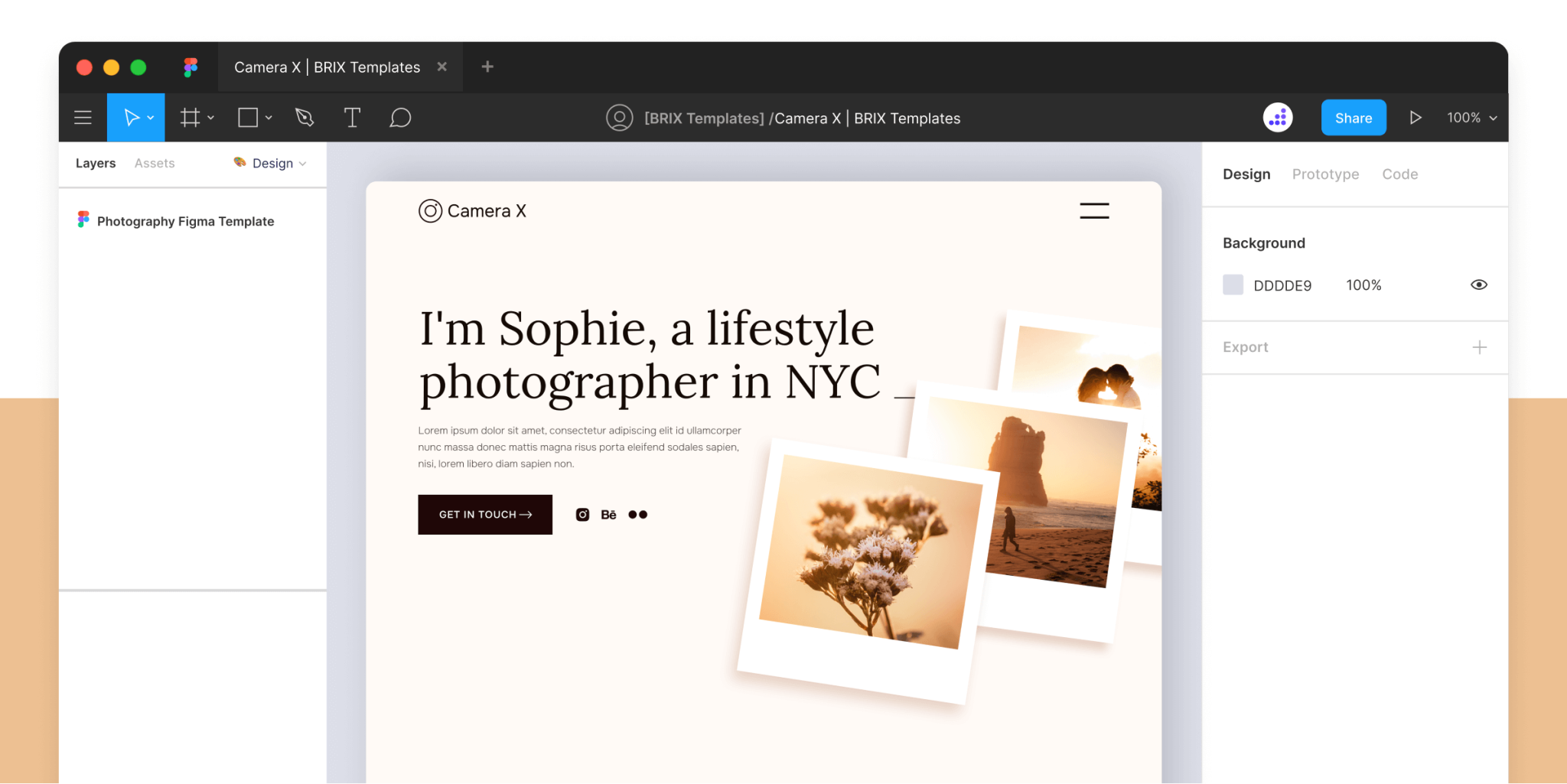This screenshot has height=784, width=1567.
Task: Add an export setting with the plus button
Action: click(x=1480, y=346)
